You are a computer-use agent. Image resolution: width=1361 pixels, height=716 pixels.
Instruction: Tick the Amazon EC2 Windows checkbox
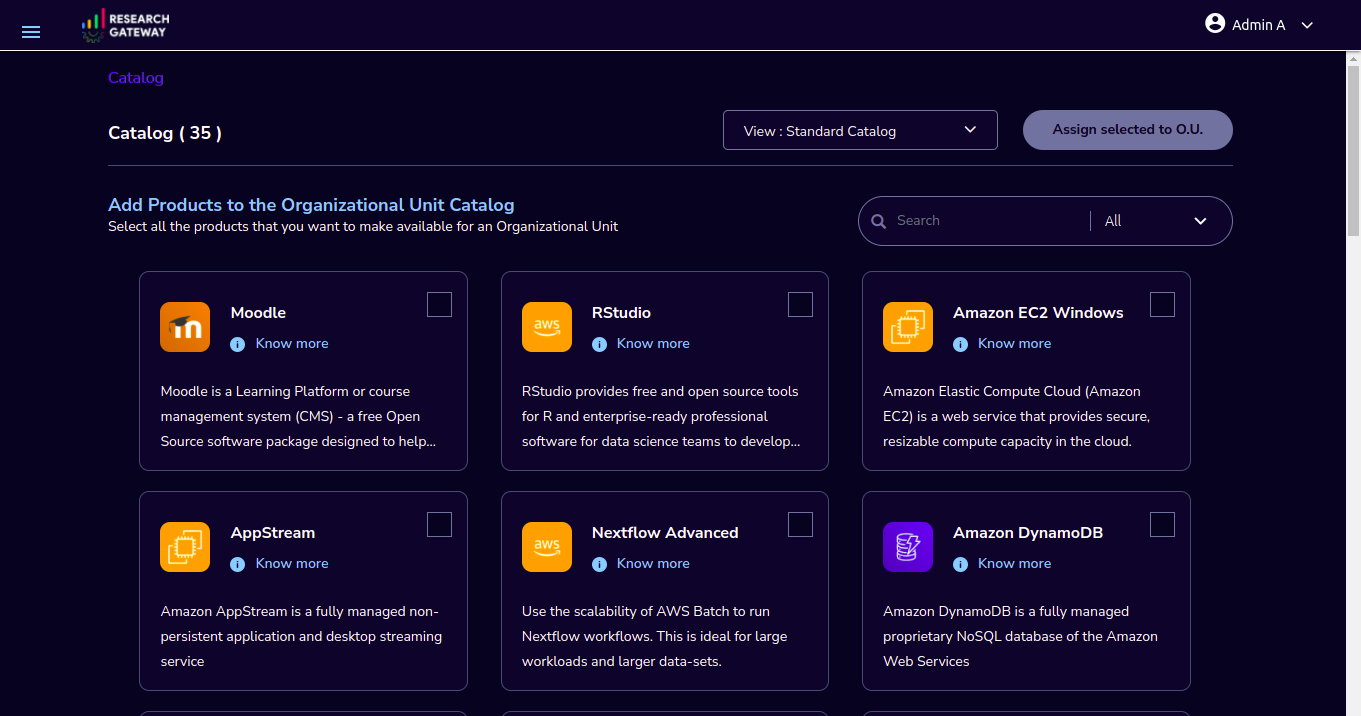(x=1162, y=304)
